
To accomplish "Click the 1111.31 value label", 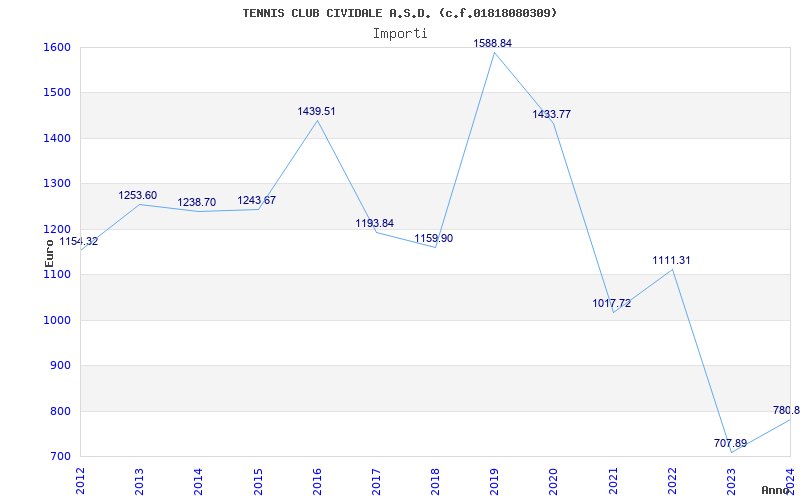I will [x=671, y=261].
